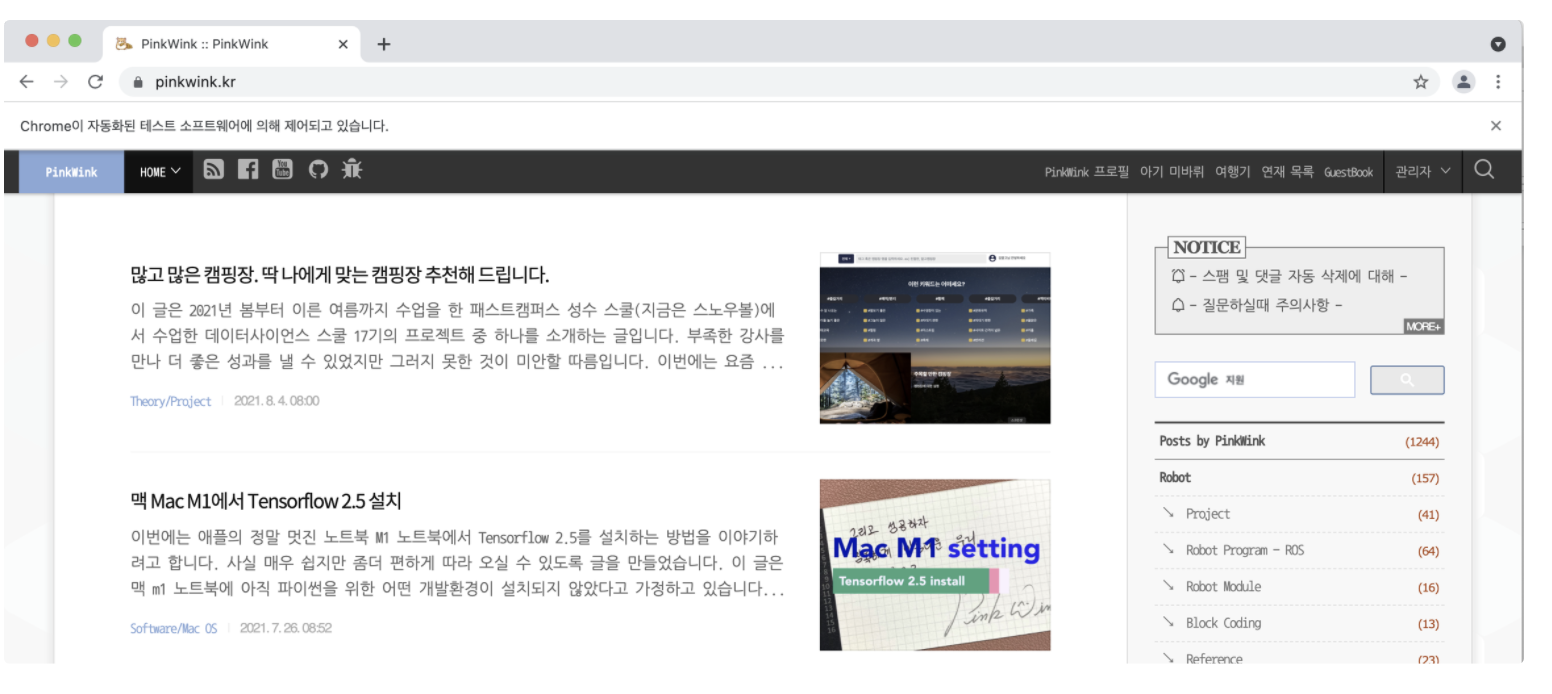The width and height of the screenshot is (1552, 694).
Task: Bookmark this page with the star icon
Action: click(1420, 82)
